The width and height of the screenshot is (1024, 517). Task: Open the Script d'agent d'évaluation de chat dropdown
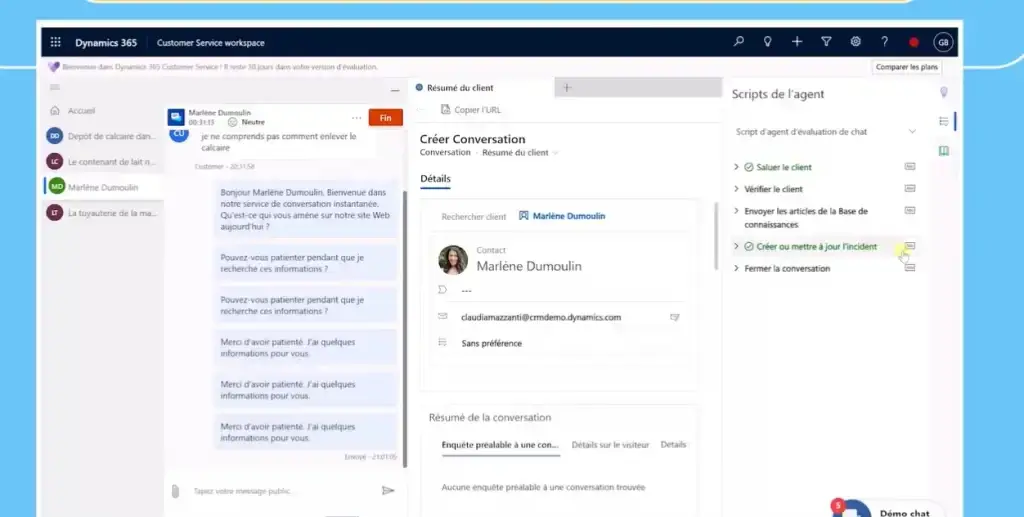825,132
